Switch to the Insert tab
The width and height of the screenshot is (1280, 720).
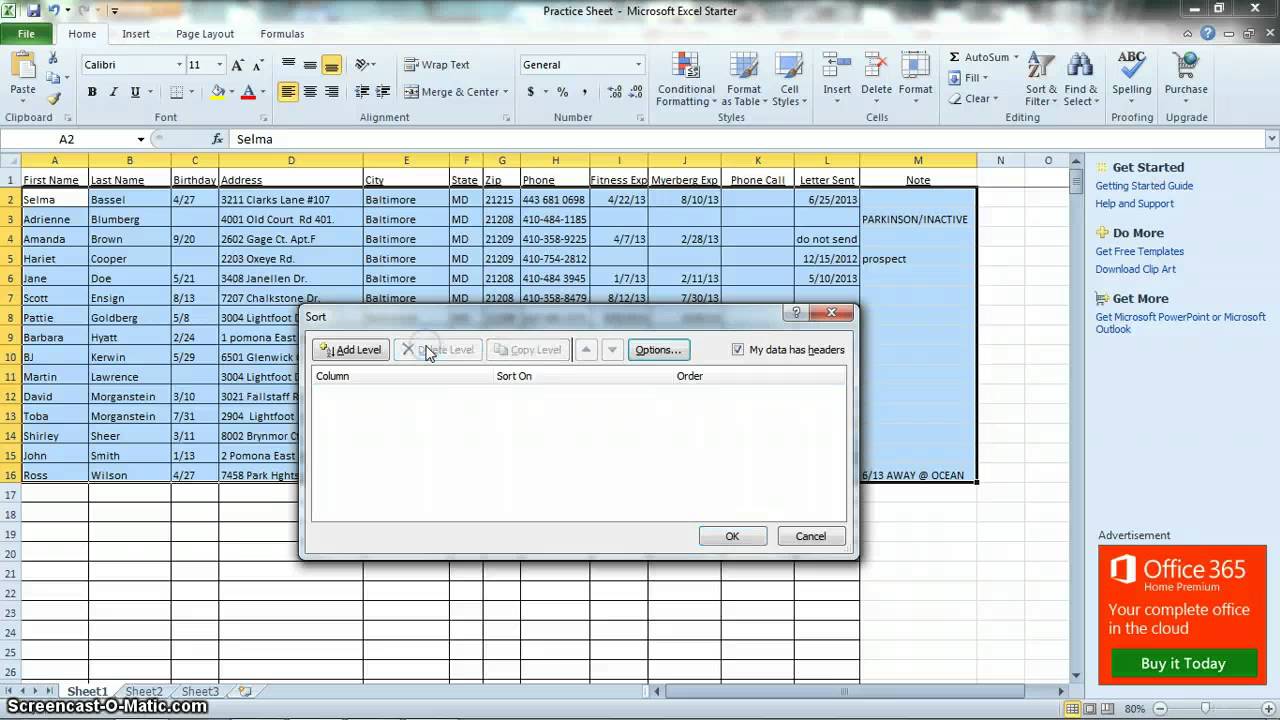click(136, 34)
